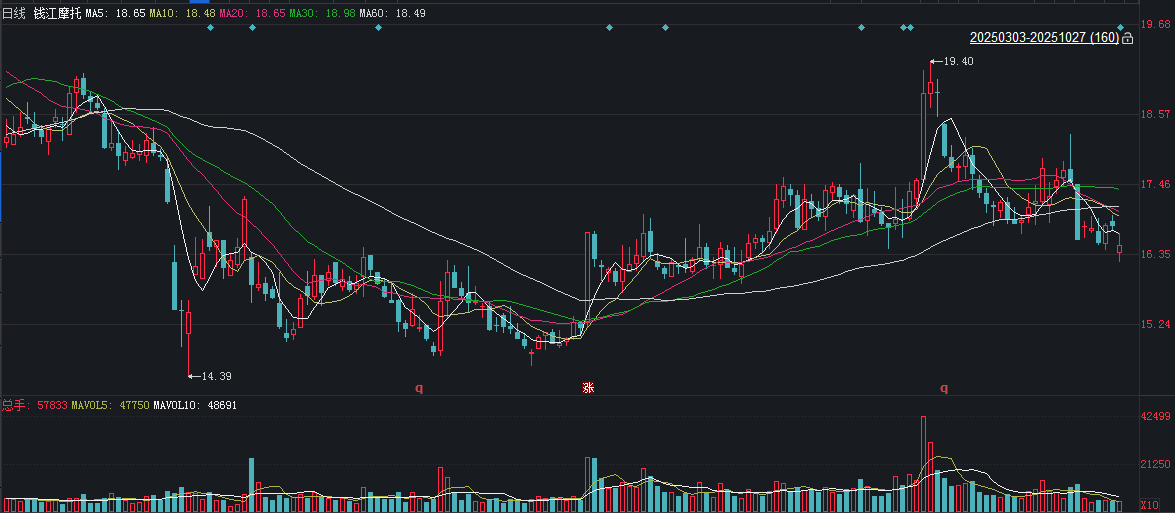Click the leftmost cyan diamond event marker
This screenshot has height=513, width=1175.
click(x=210, y=28)
